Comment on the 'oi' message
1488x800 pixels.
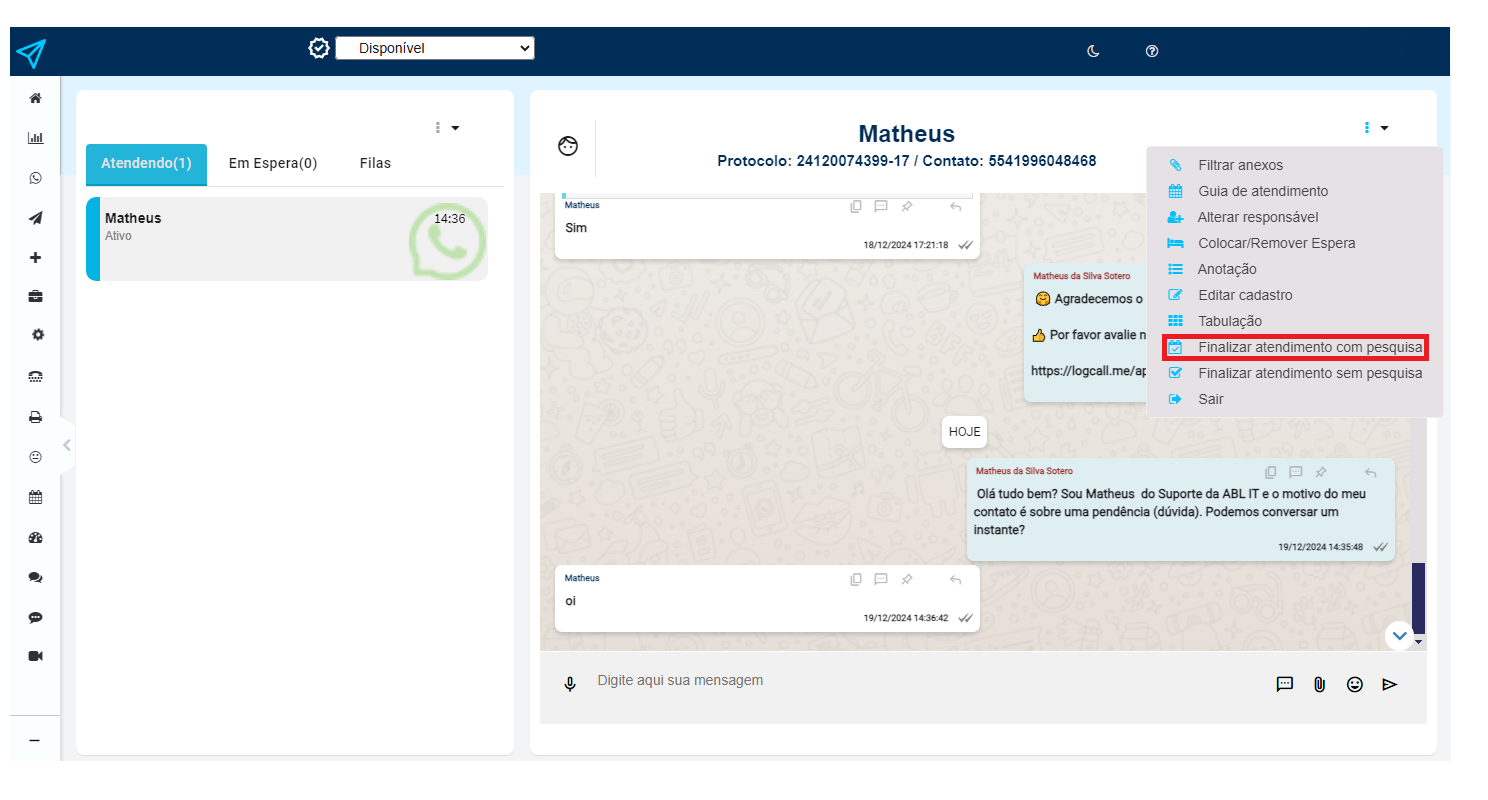(x=881, y=579)
